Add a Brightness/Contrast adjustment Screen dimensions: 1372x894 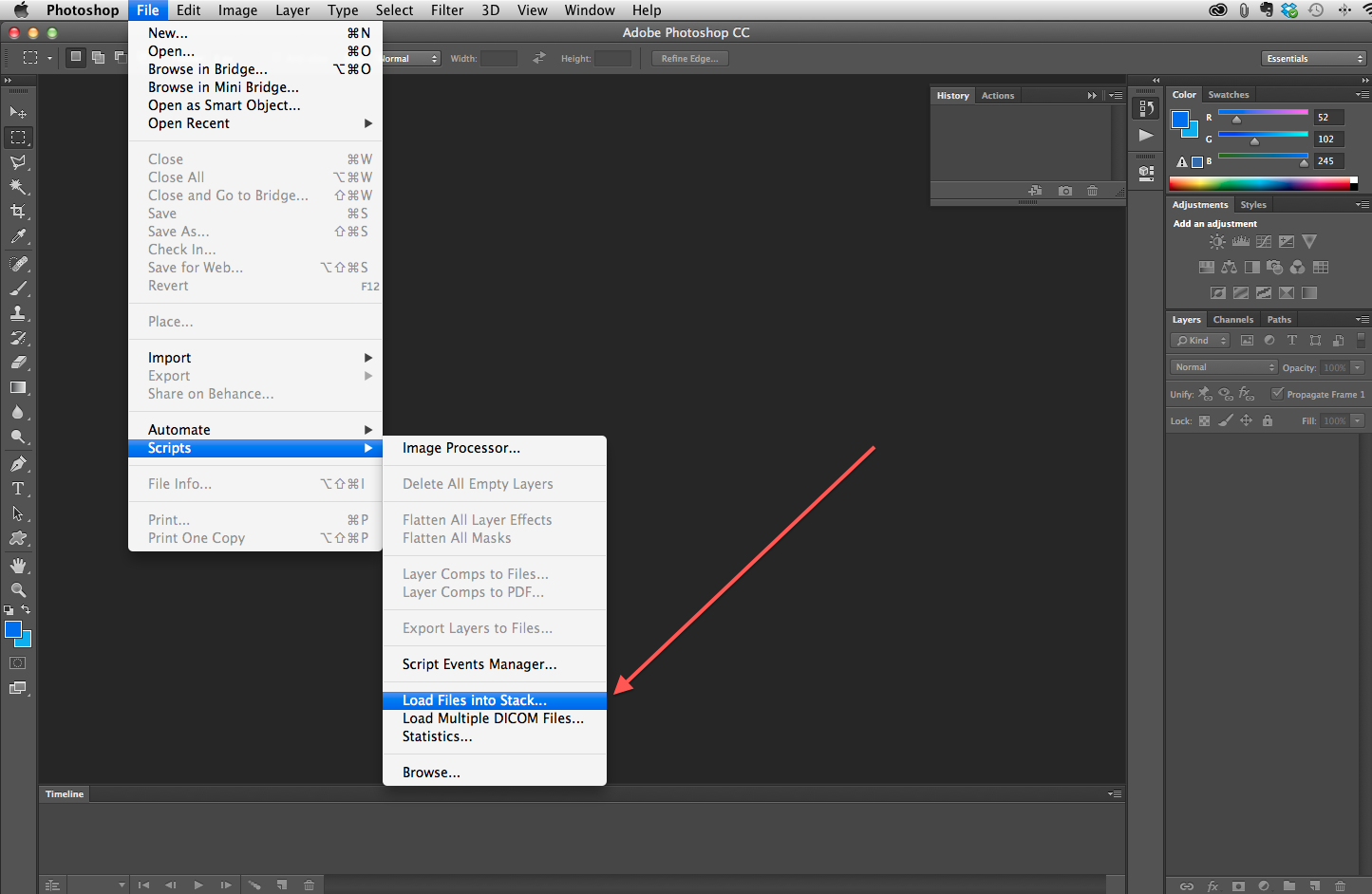coord(1216,241)
